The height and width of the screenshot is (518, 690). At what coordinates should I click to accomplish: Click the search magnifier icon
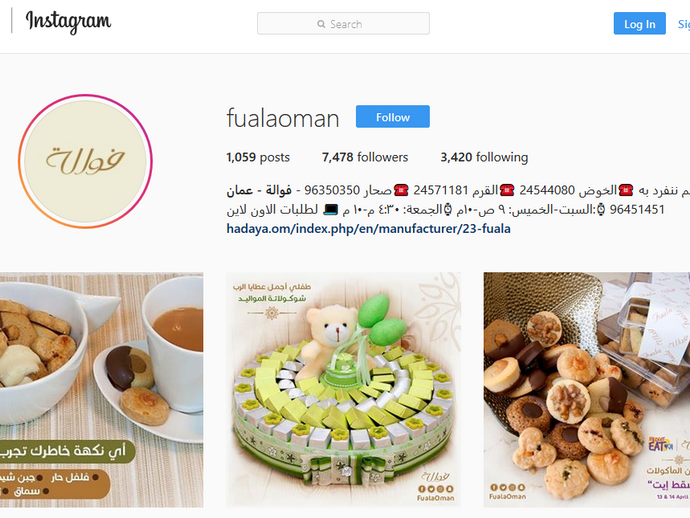[x=321, y=24]
